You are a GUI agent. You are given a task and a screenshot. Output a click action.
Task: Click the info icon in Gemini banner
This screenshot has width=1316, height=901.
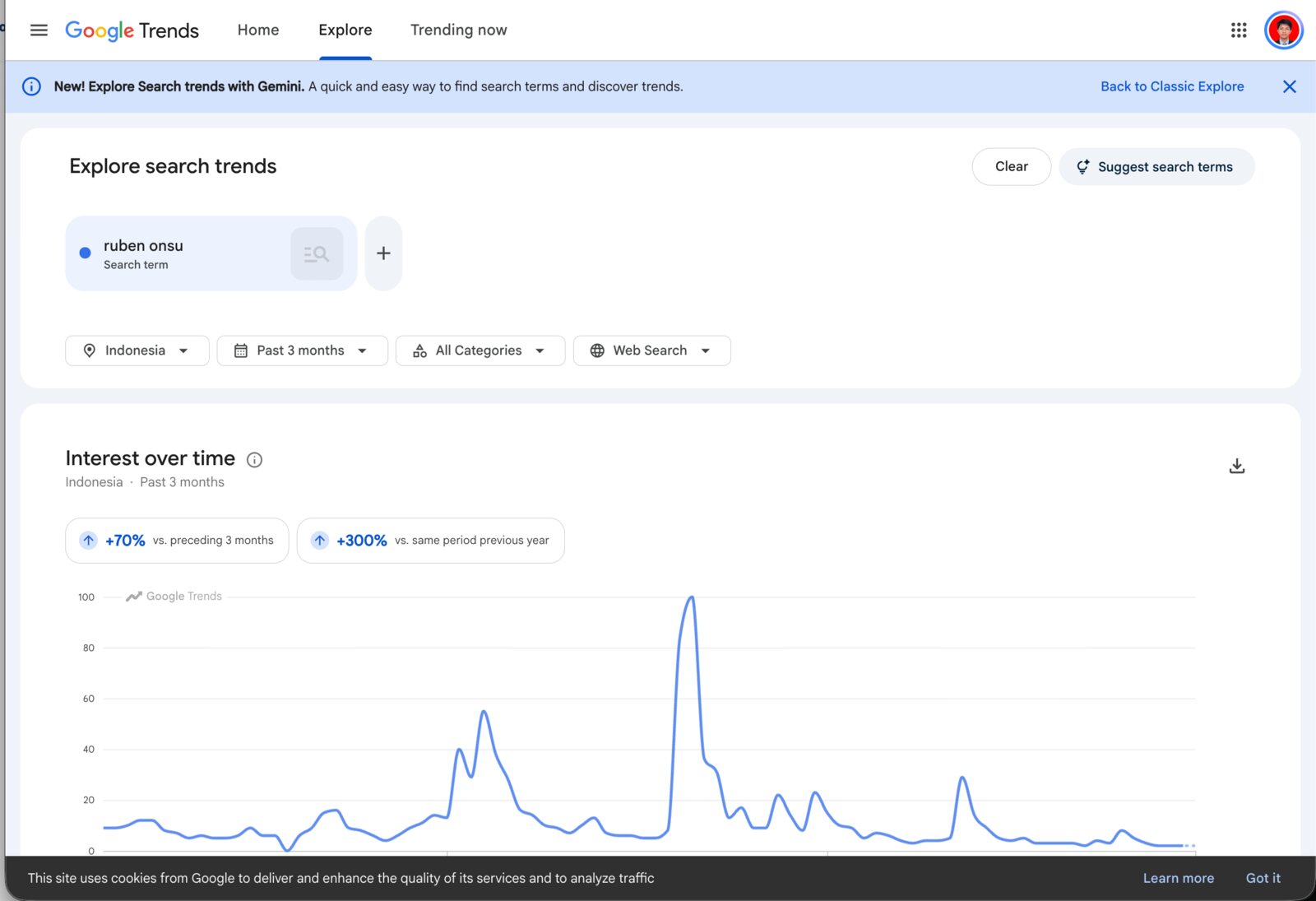coord(31,86)
